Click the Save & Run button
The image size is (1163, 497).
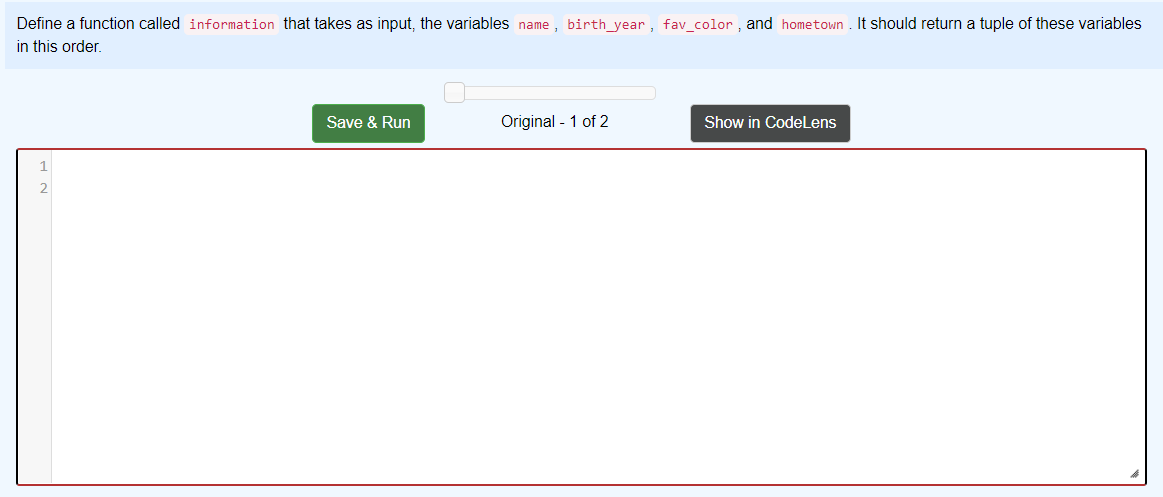coord(368,123)
